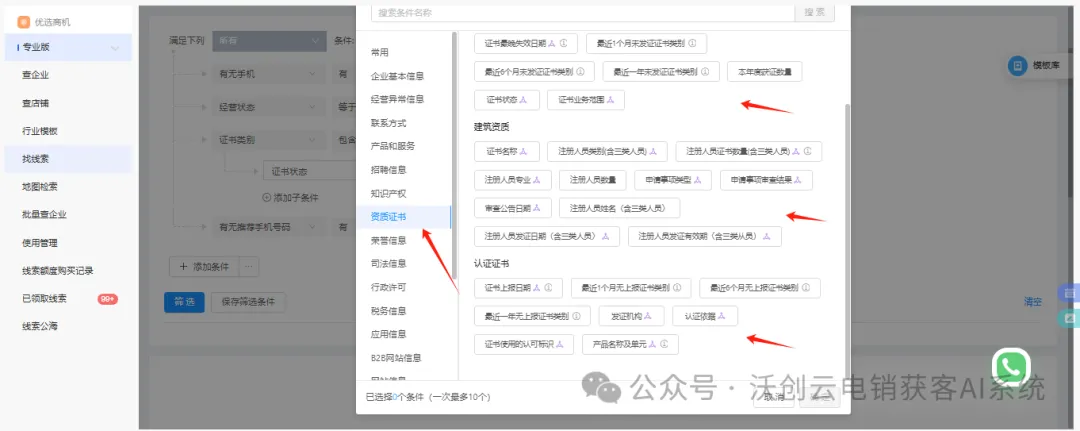Screen dimensions: 1080x431
Task: Open the 等于 operator dropdown for 经营状态
Action: 344,107
